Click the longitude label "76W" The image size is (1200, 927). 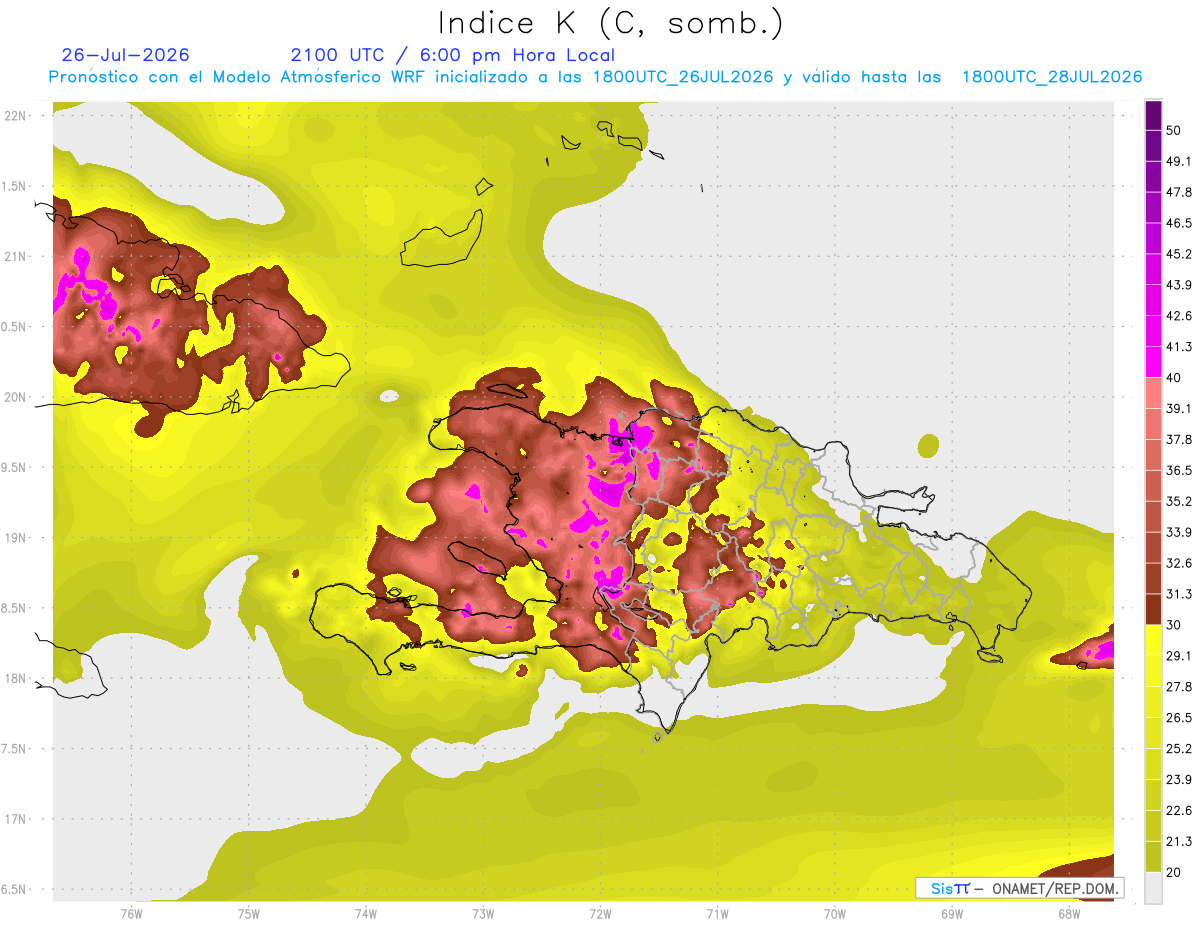[x=131, y=914]
